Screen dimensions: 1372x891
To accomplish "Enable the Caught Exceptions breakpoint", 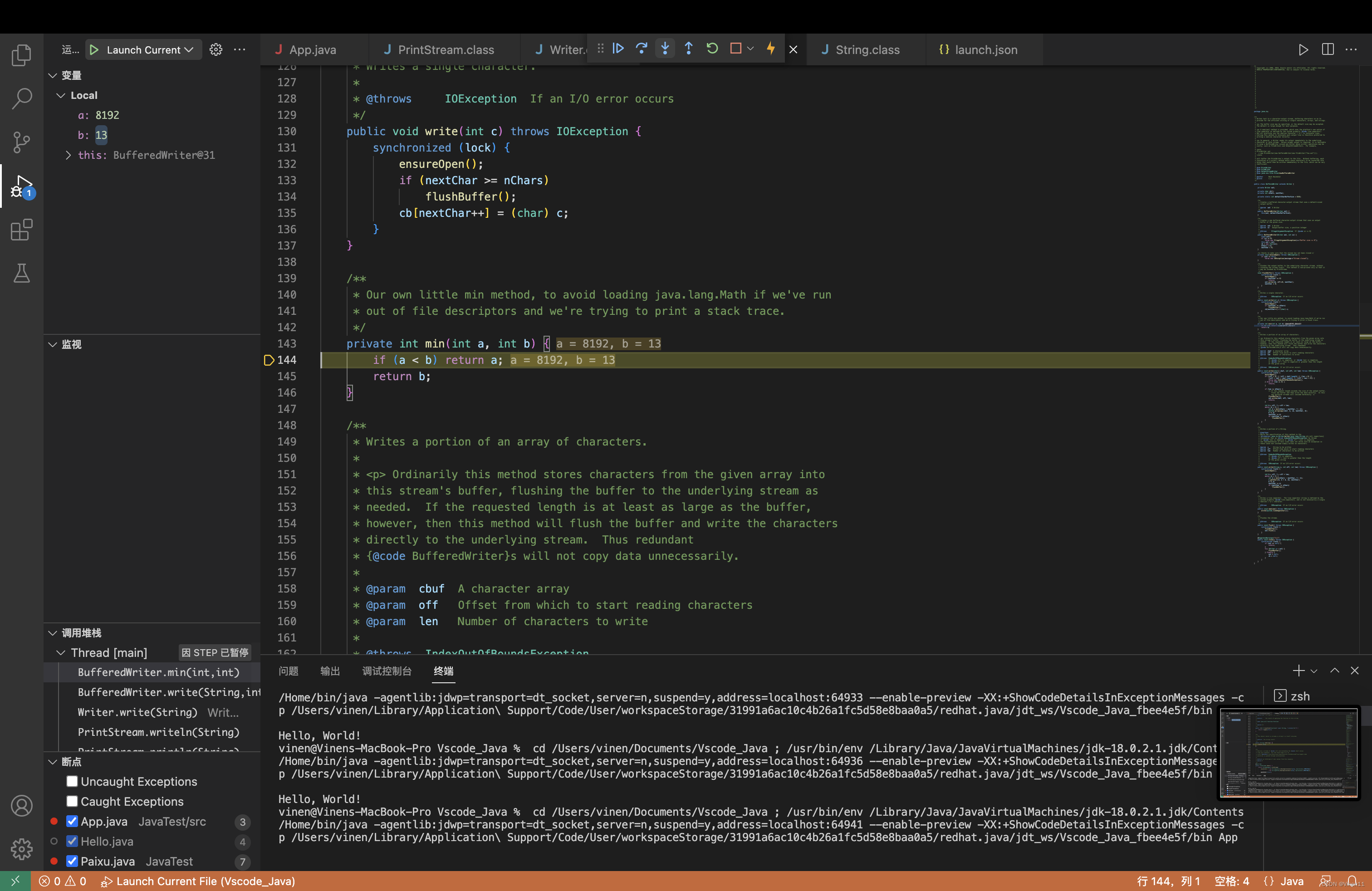I will [x=72, y=802].
